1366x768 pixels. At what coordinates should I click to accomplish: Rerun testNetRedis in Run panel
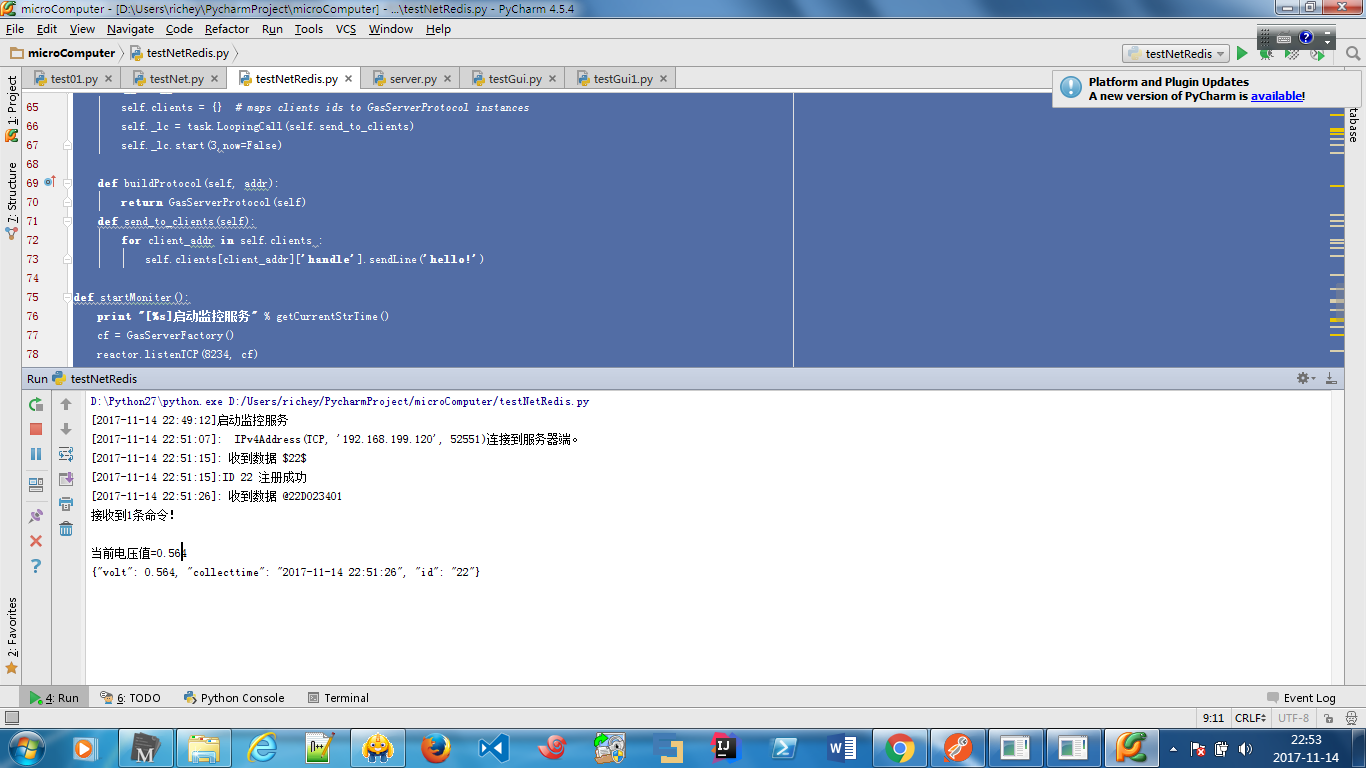click(x=36, y=404)
